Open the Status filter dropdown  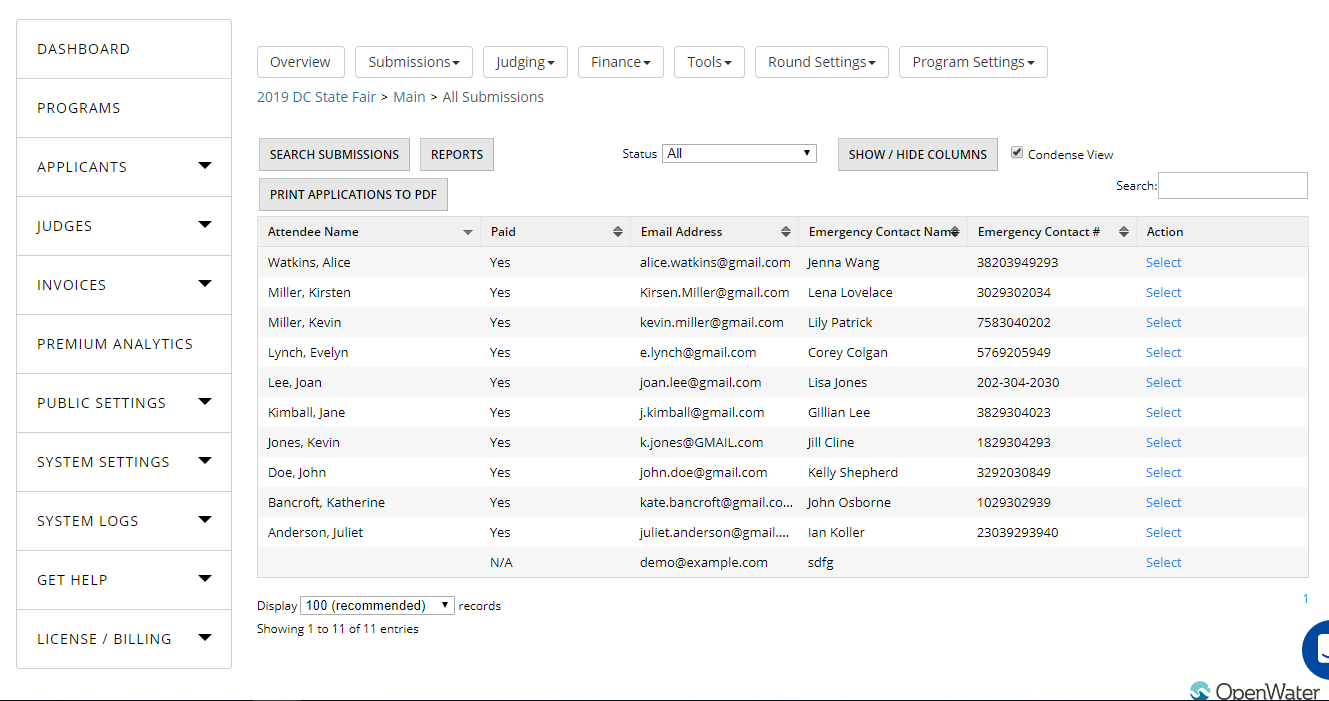click(x=739, y=153)
